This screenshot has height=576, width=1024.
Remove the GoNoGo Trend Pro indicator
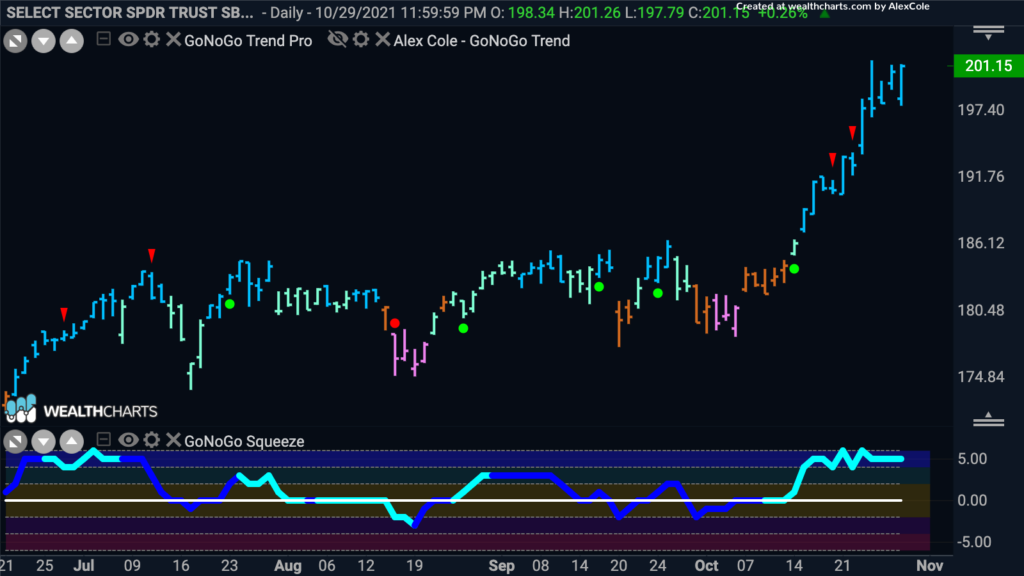(173, 40)
